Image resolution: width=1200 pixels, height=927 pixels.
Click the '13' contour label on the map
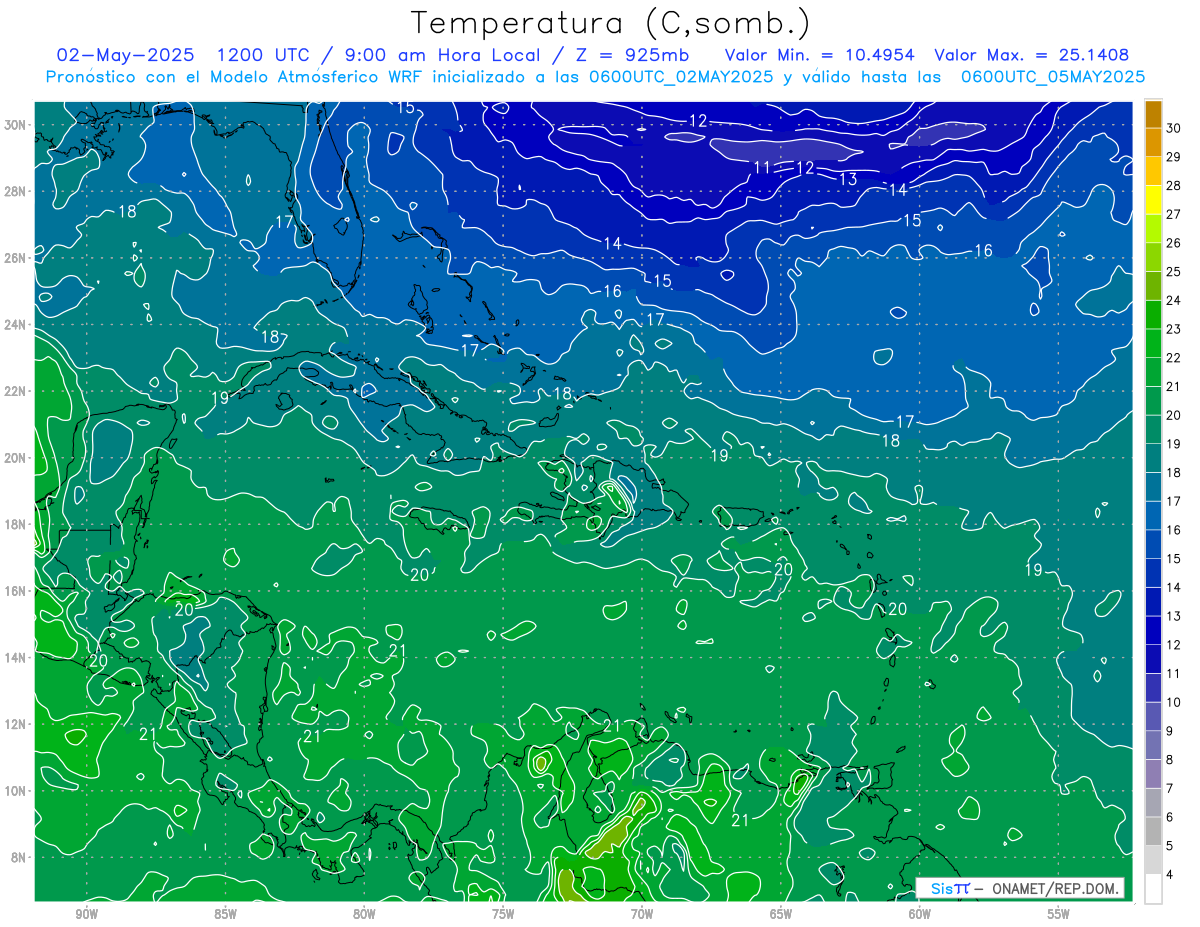(848, 180)
